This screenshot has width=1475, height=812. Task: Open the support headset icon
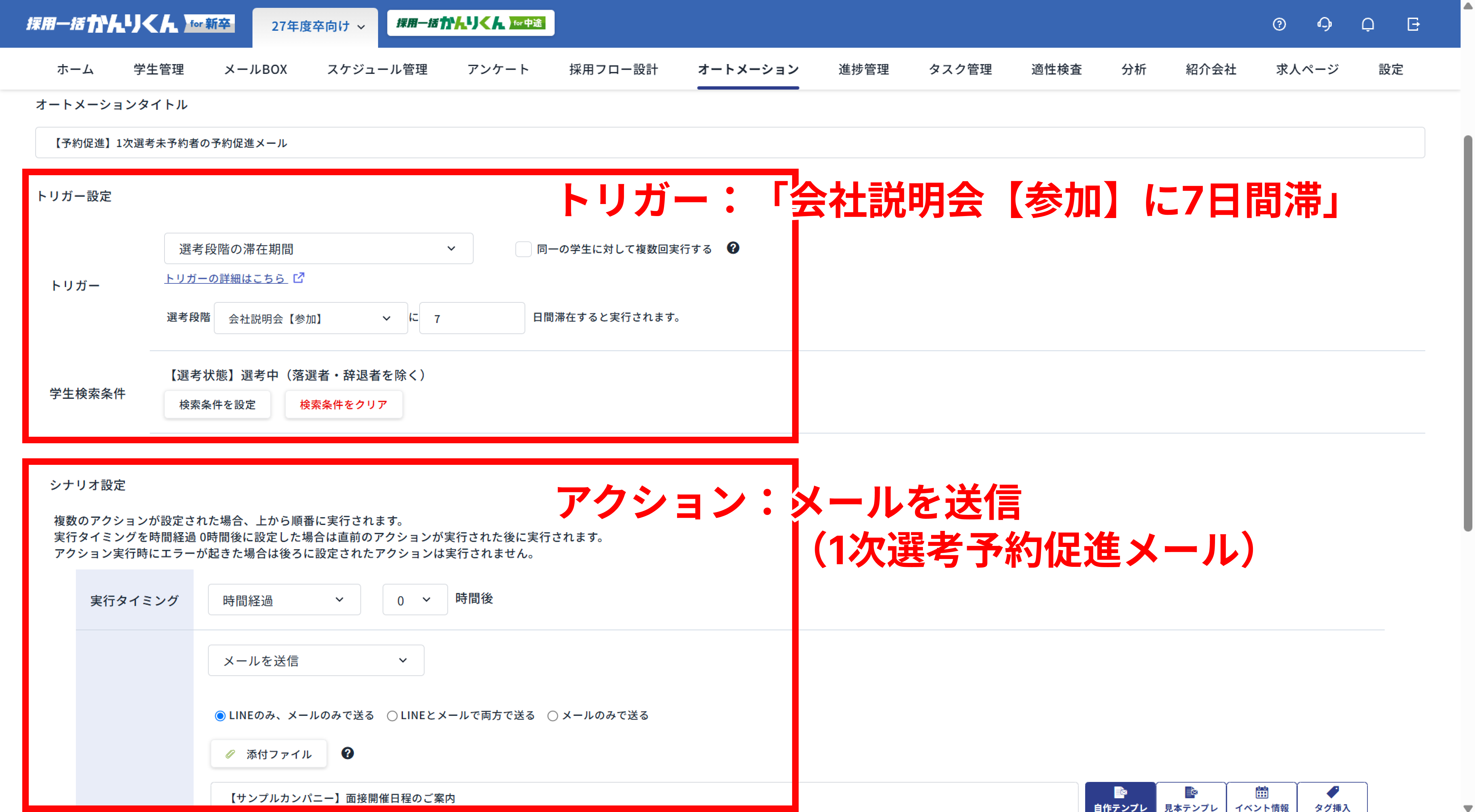(x=1324, y=24)
